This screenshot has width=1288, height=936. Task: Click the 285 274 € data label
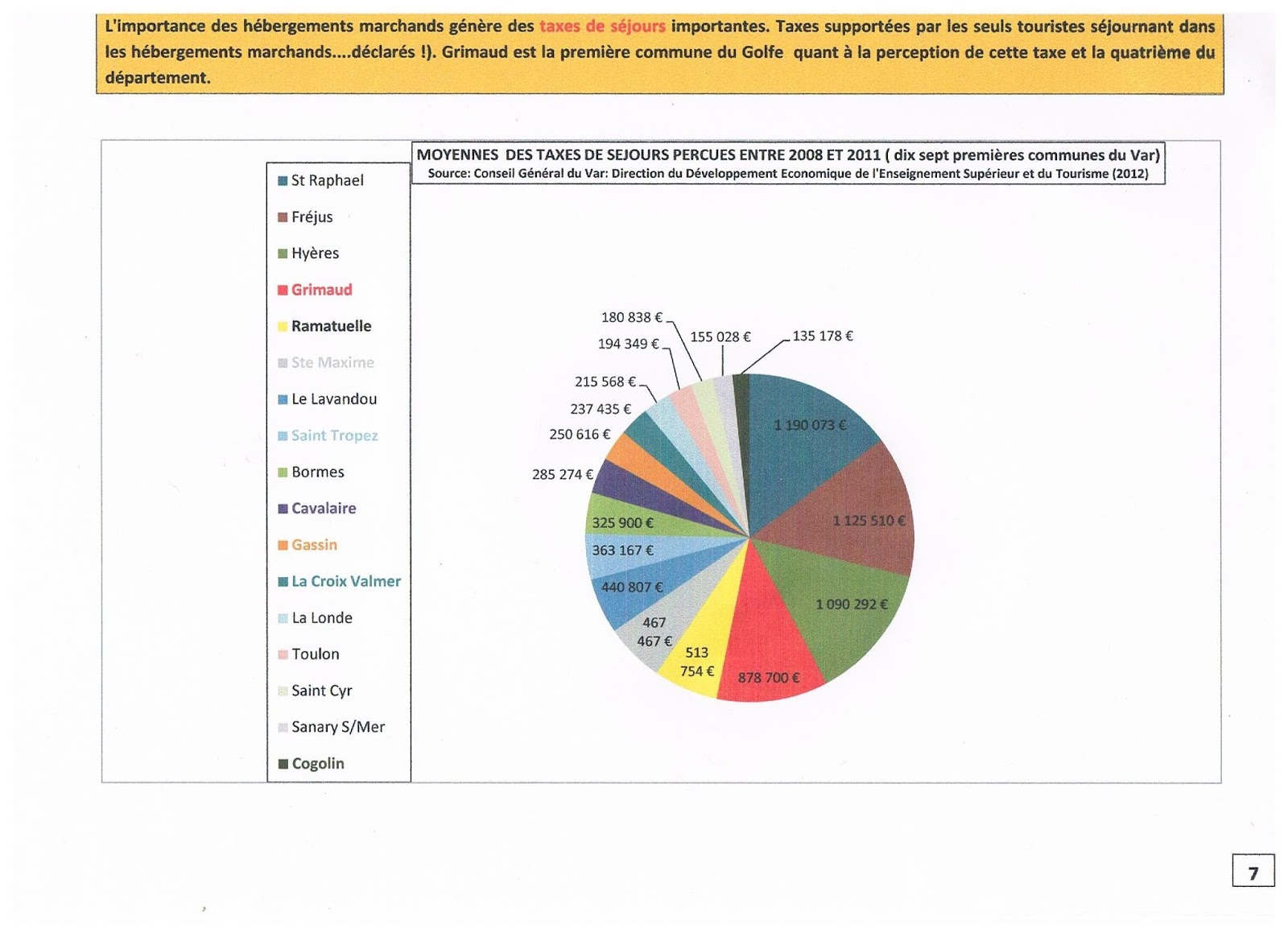coord(563,474)
